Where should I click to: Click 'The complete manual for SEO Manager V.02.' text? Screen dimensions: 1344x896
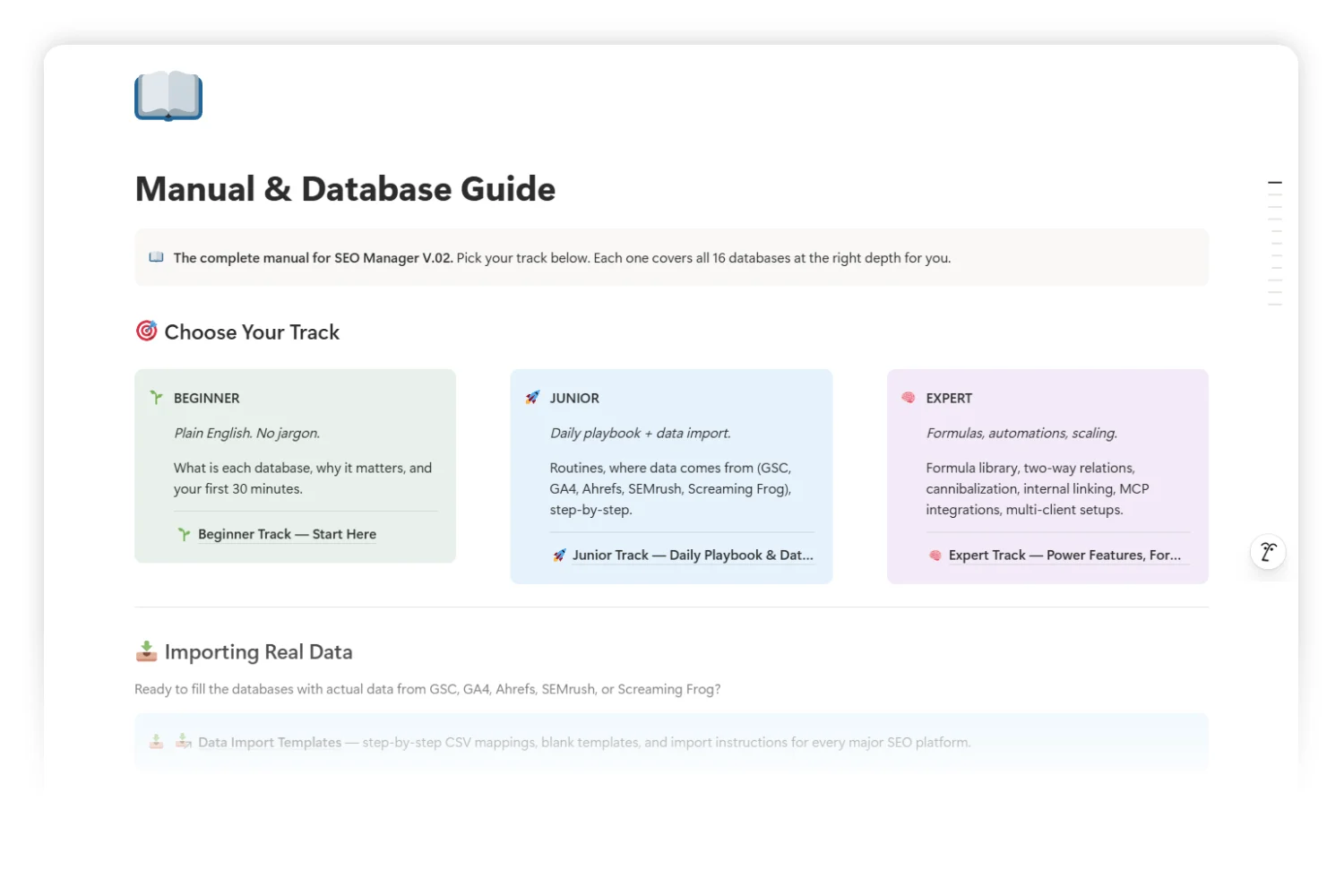click(313, 258)
